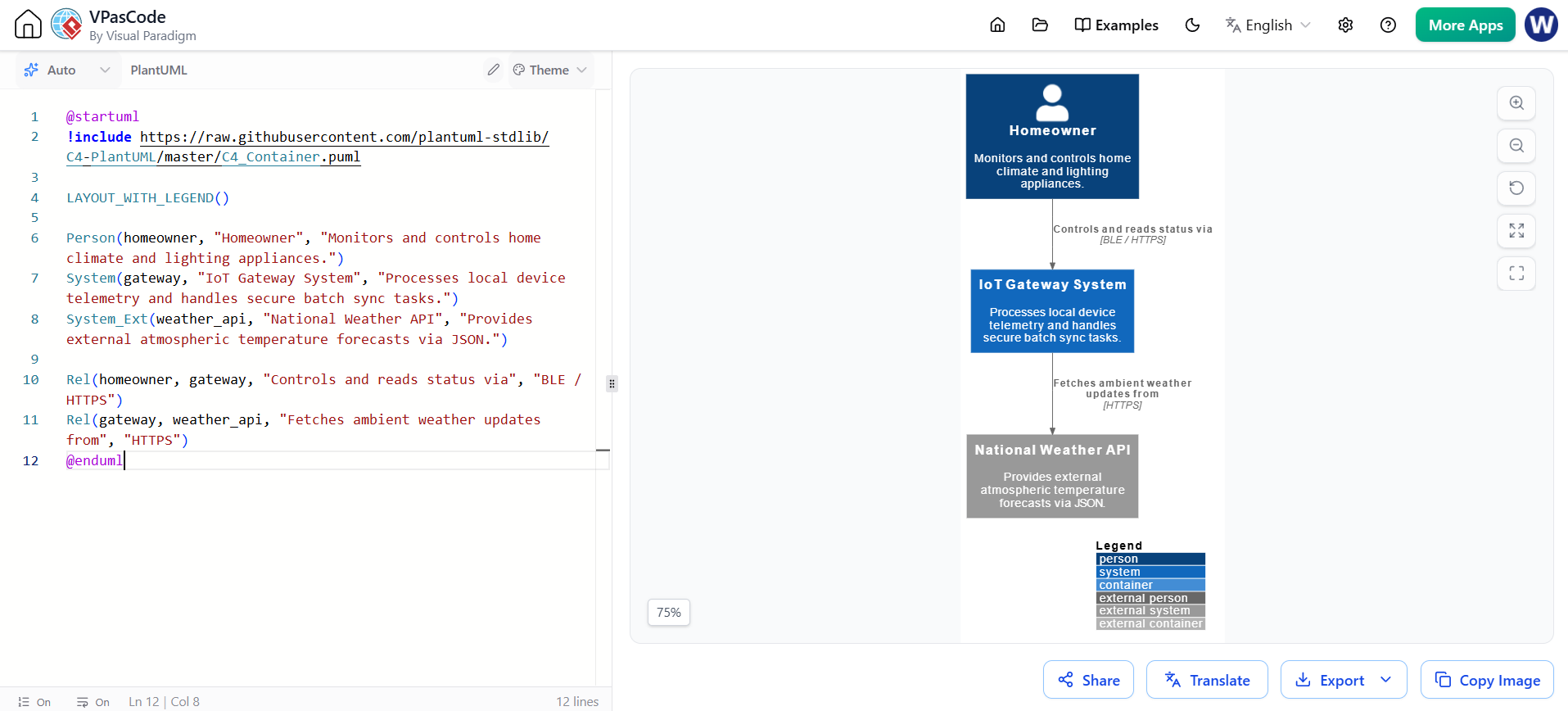Open settings via the gear icon
The width and height of the screenshot is (1568, 711).
(1345, 25)
